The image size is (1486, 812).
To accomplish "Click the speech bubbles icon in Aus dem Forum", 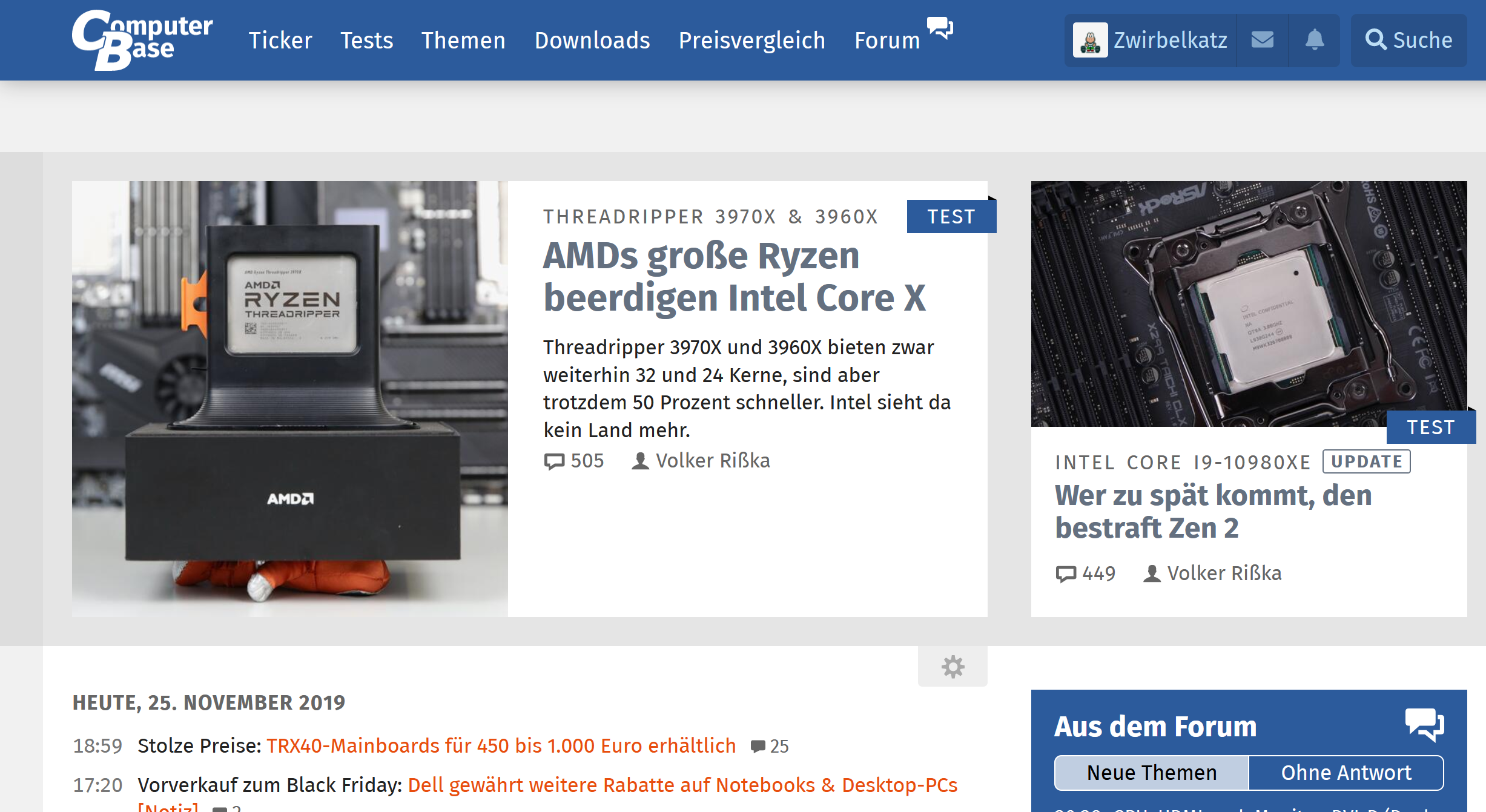I will (x=1424, y=724).
